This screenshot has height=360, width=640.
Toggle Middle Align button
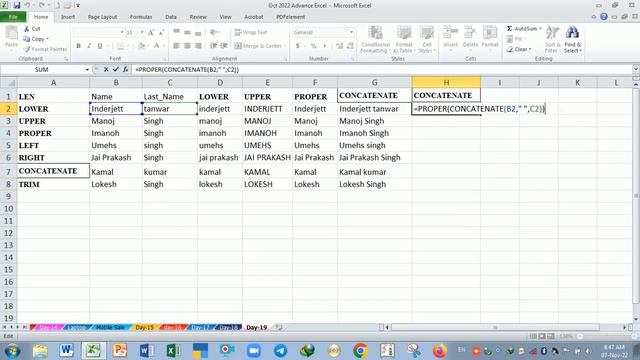point(187,32)
